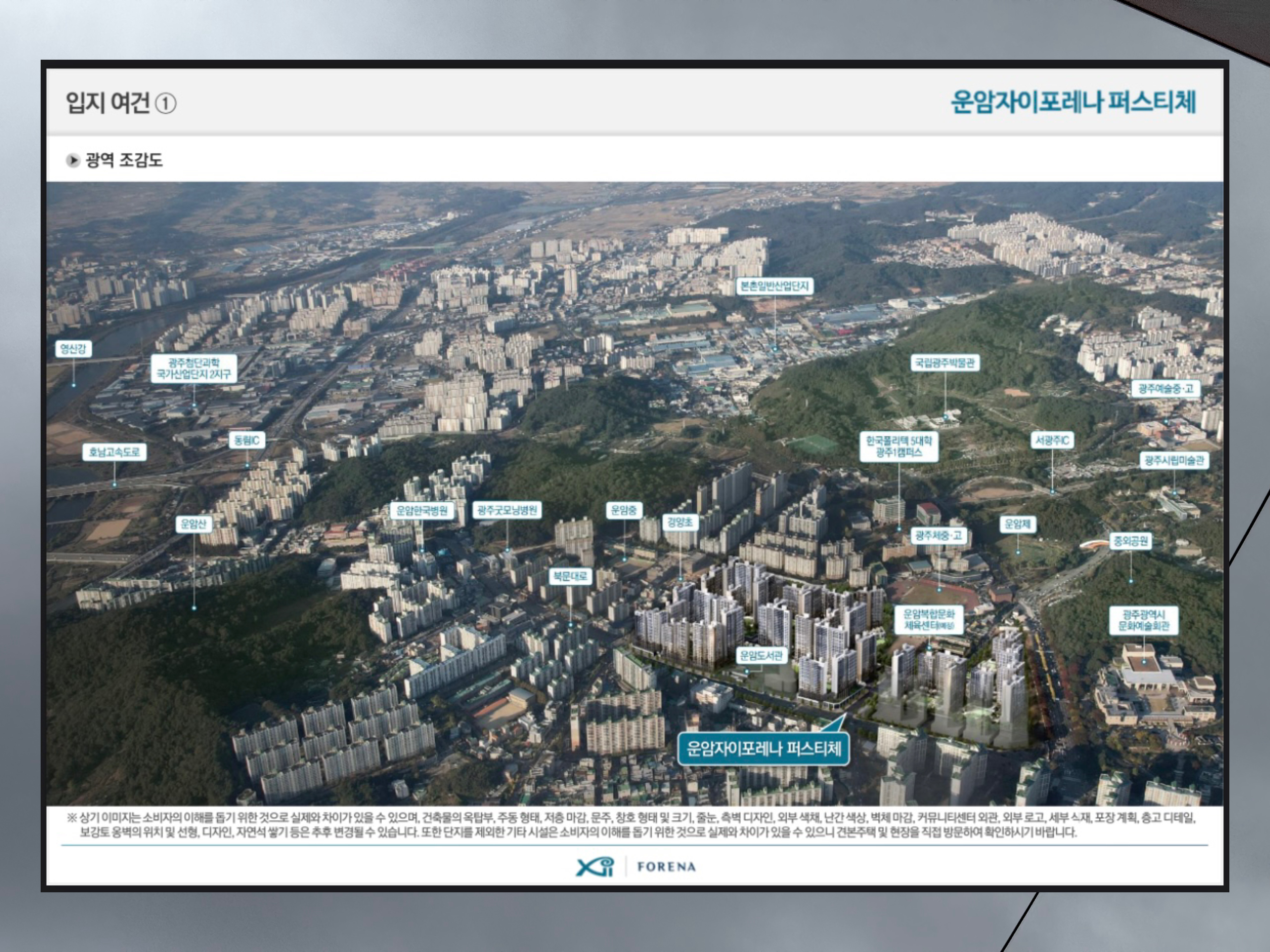Click the triangle bullet beside 광역 조감도
This screenshot has width=1270, height=952.
pos(73,160)
